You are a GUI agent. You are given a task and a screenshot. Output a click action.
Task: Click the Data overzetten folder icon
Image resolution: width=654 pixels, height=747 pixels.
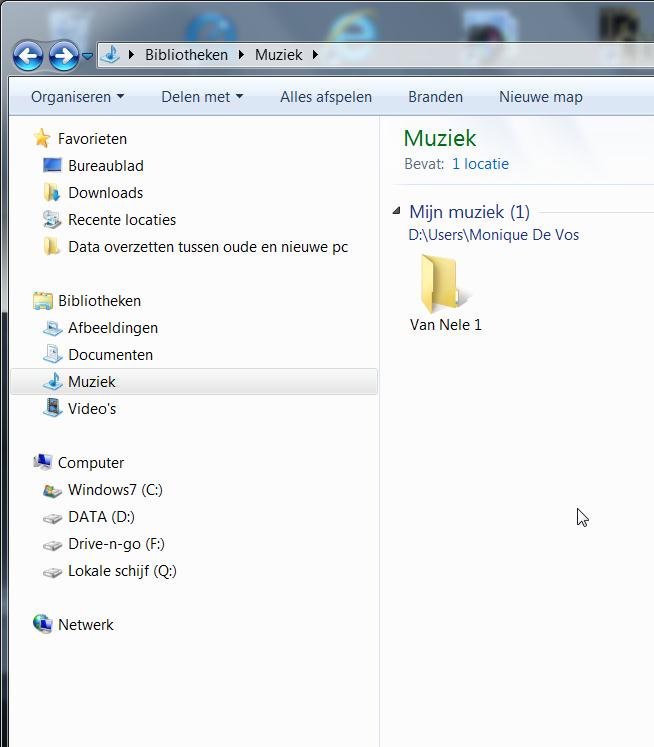51,246
